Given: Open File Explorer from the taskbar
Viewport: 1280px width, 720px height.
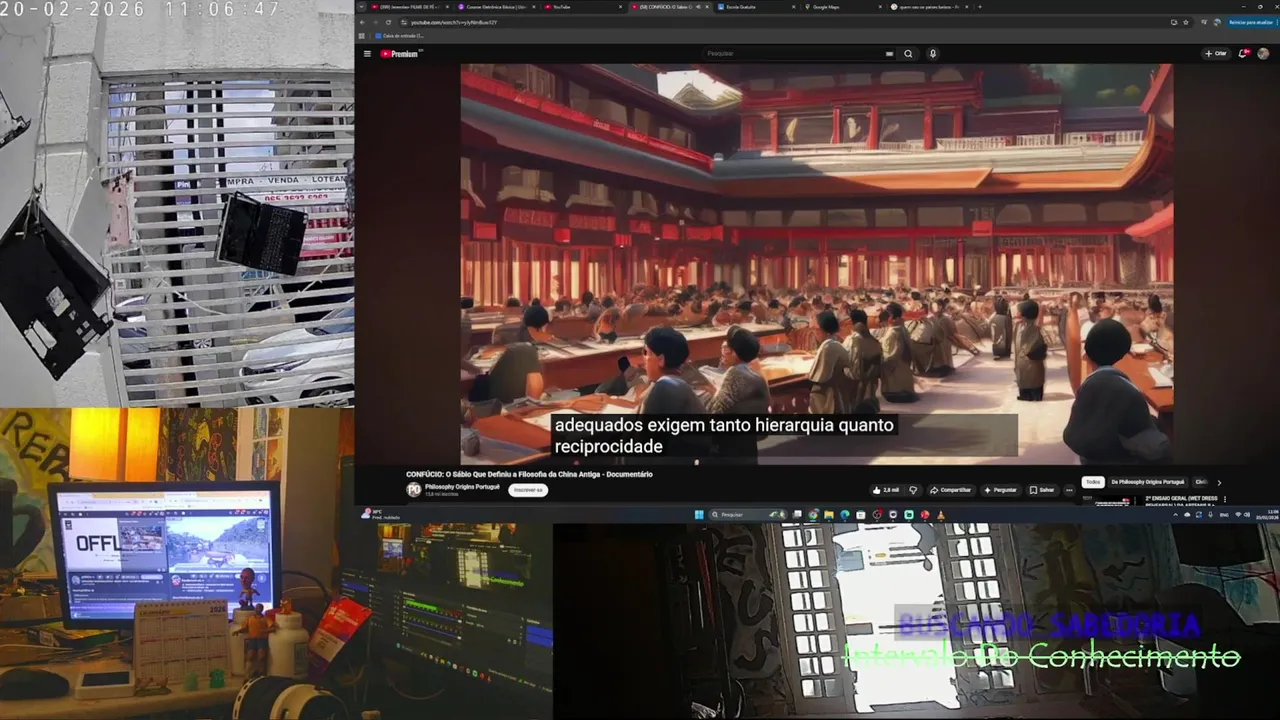Looking at the screenshot, I should click(x=829, y=515).
